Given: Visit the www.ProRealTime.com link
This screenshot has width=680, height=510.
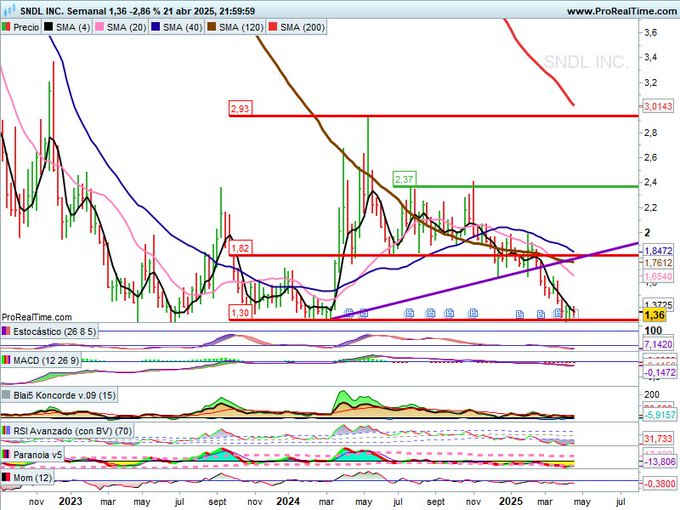Looking at the screenshot, I should pyautogui.click(x=621, y=11).
